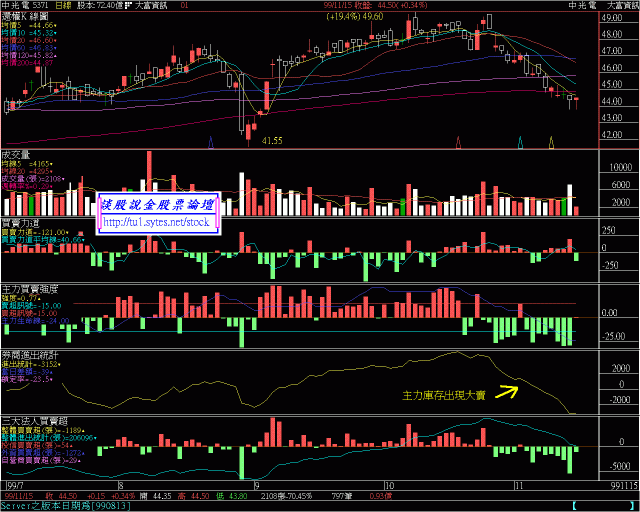This screenshot has height=512, width=640.
Task: Click the 均線5 =4165 volume average label
Action: 27,164
